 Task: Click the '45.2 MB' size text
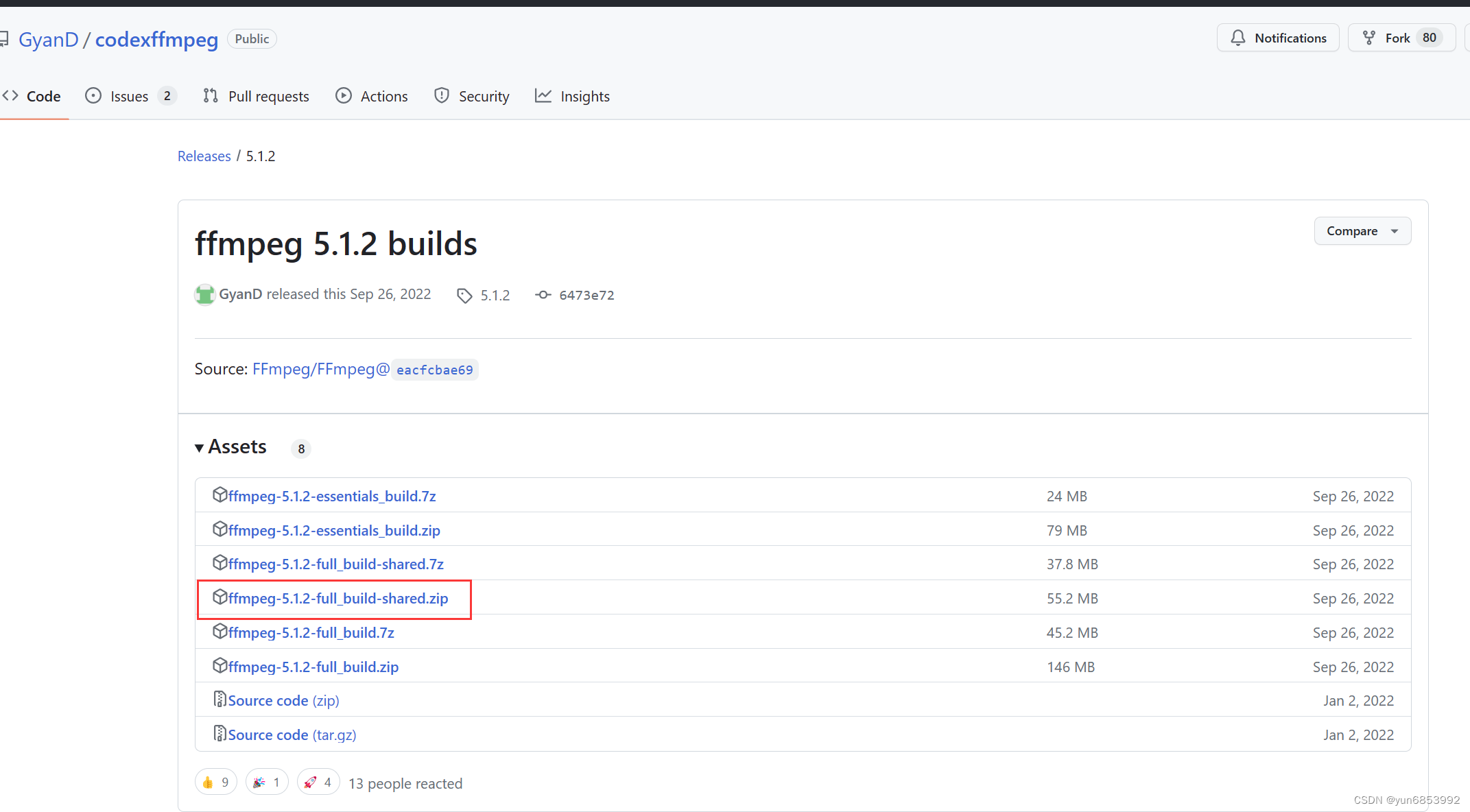[1072, 633]
